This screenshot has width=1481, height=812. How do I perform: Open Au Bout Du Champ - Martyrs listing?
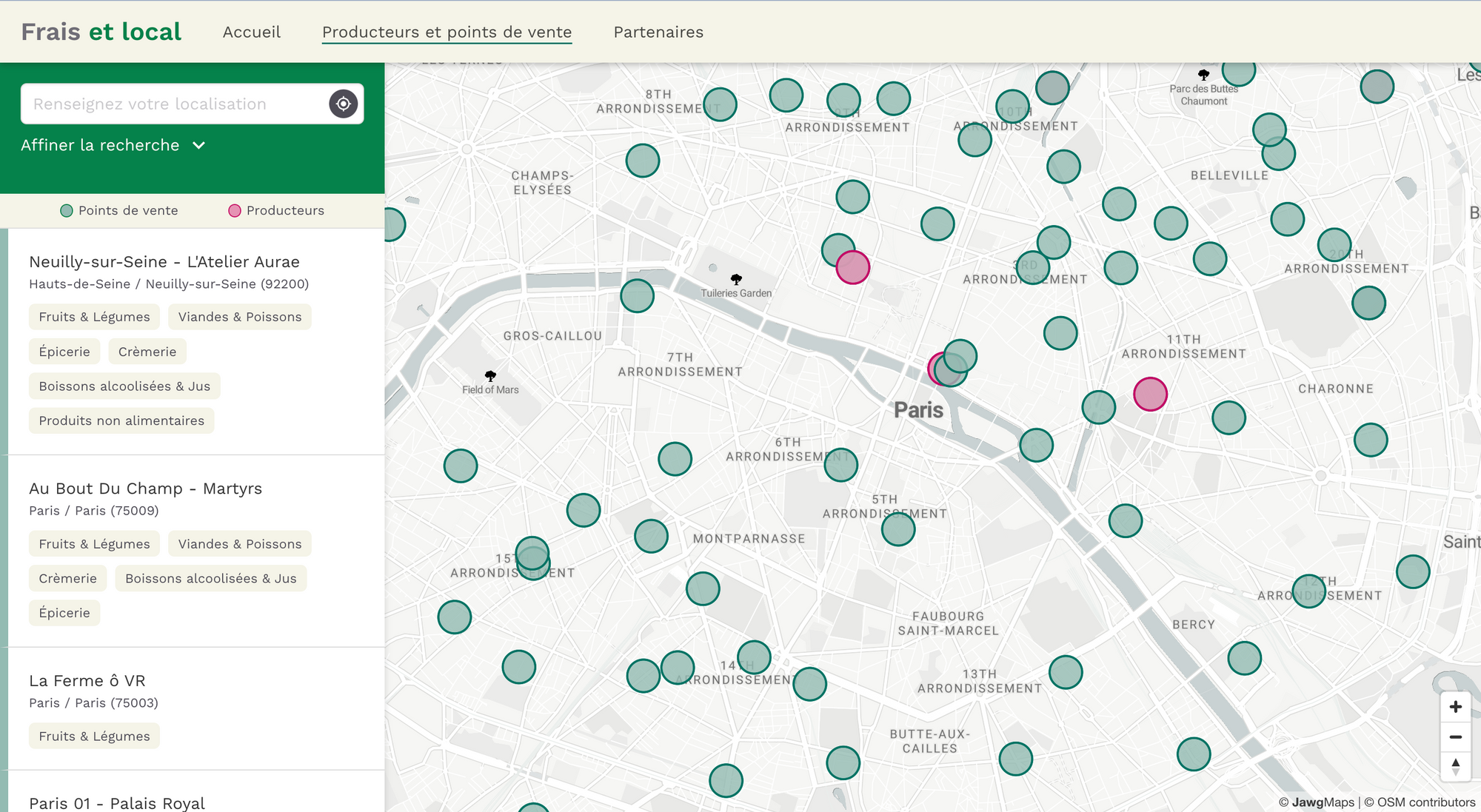145,489
